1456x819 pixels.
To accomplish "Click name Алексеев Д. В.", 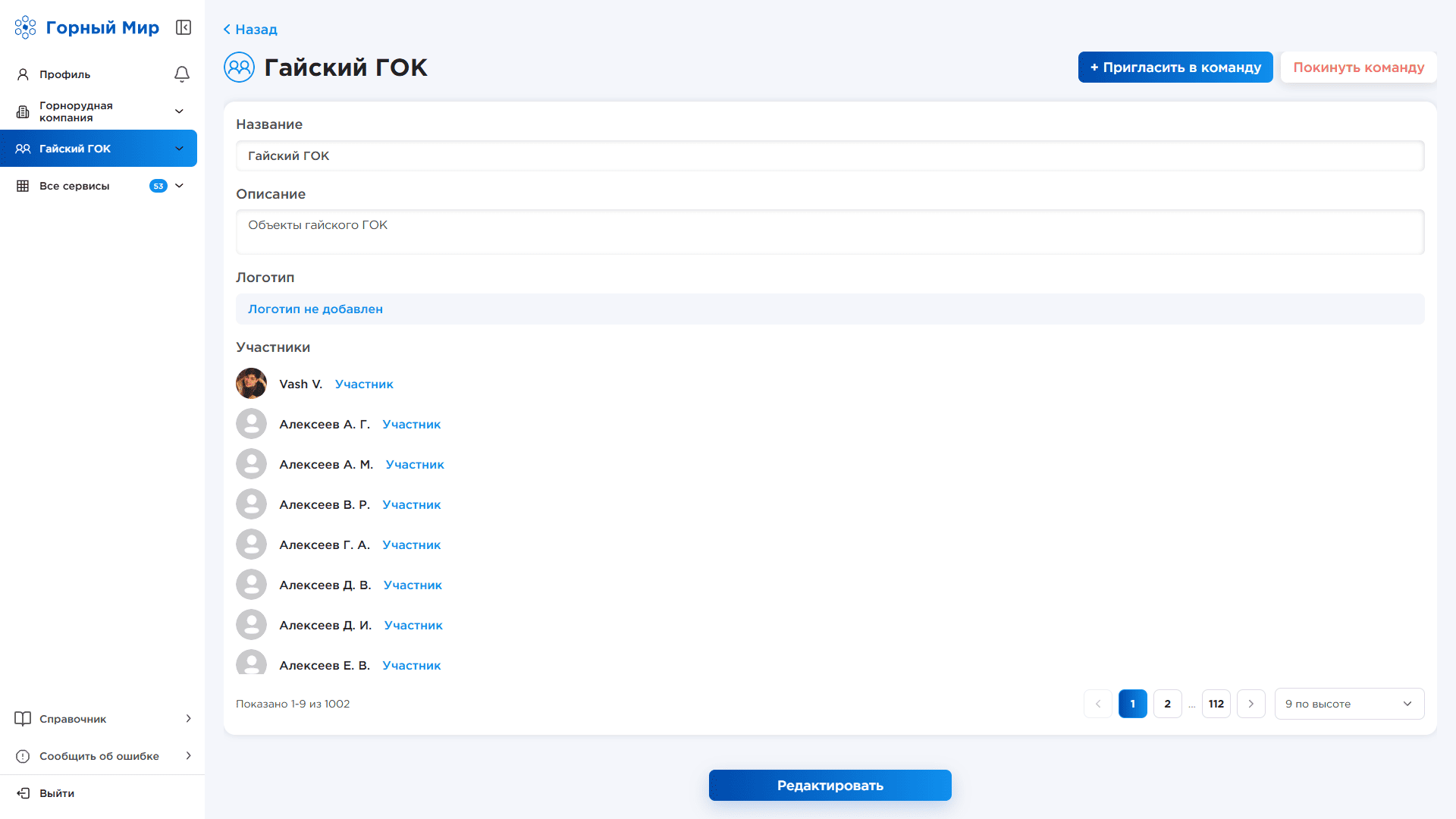I will [x=325, y=585].
